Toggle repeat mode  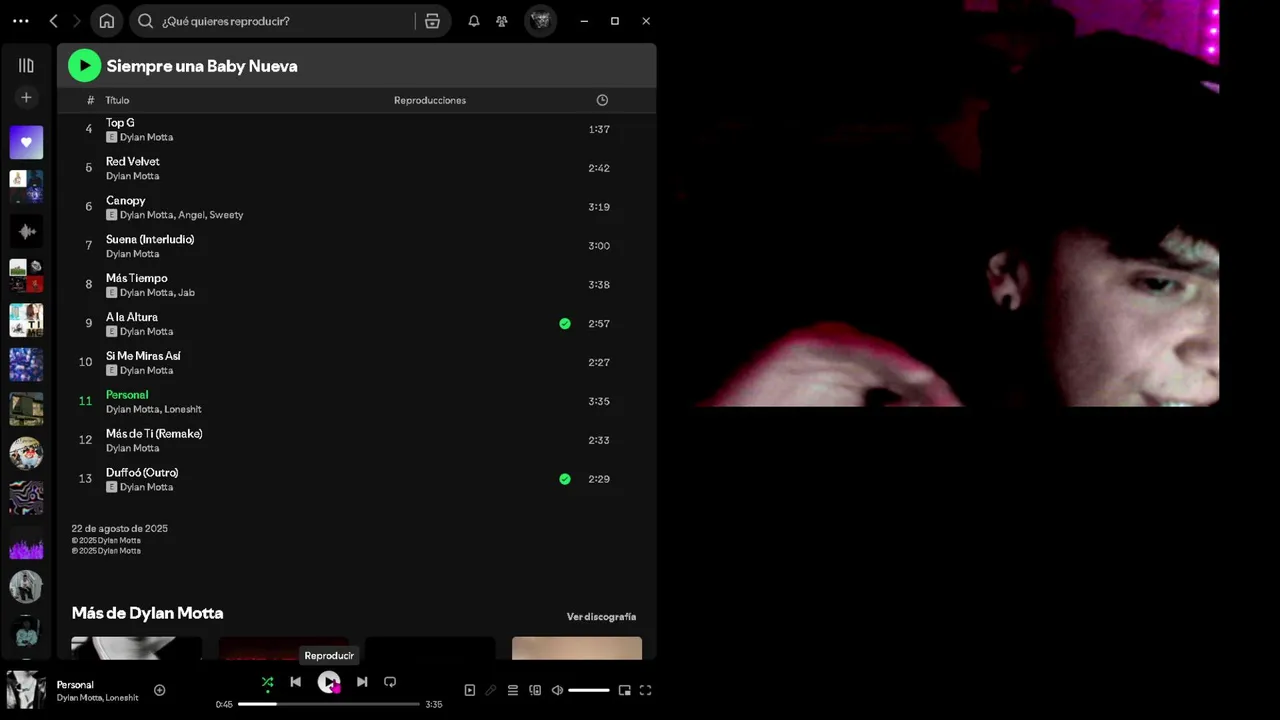pyautogui.click(x=390, y=682)
